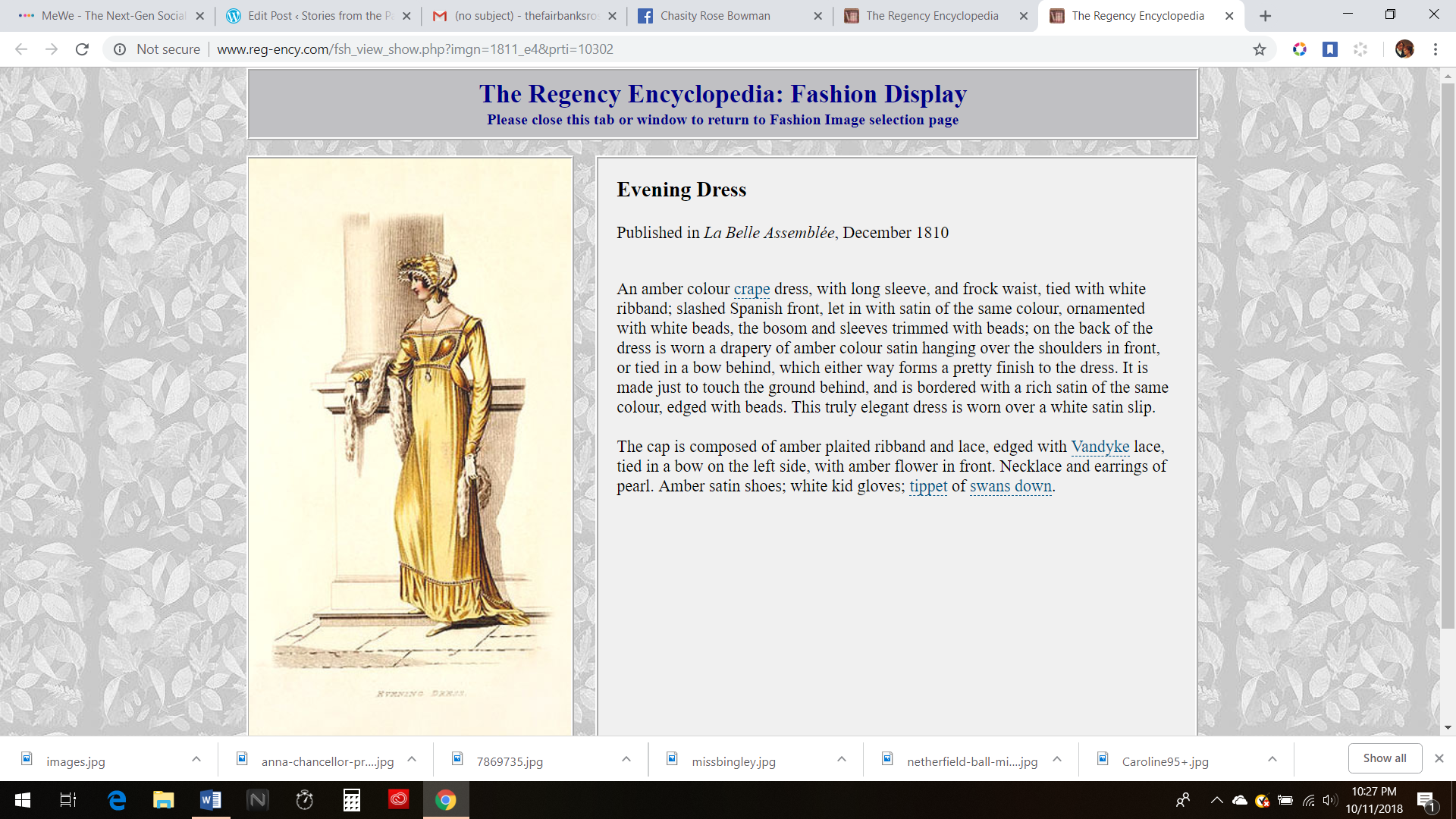Click the bookmark star icon
The width and height of the screenshot is (1456, 819).
click(x=1259, y=49)
